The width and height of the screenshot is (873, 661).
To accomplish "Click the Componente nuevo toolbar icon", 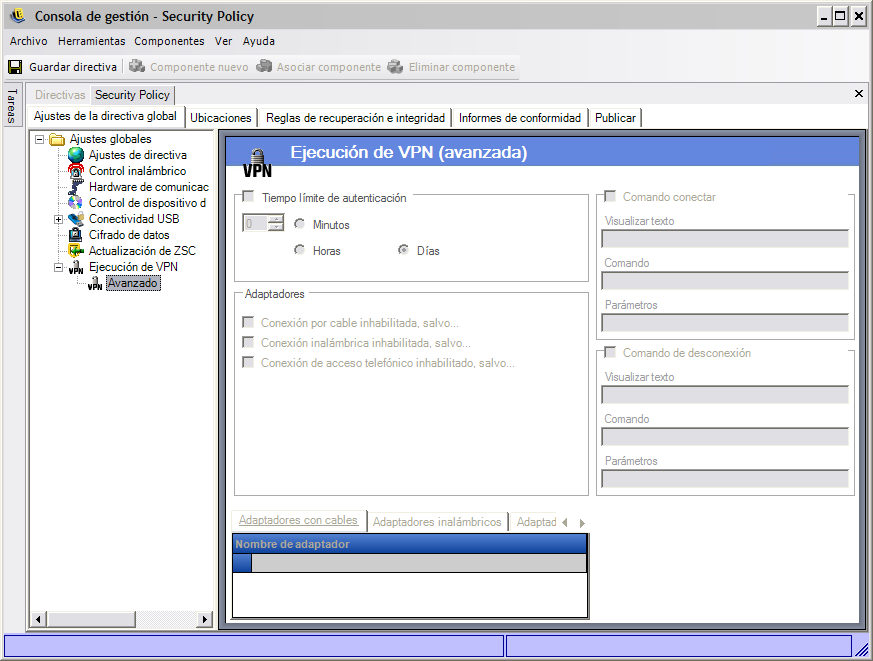I will [137, 67].
